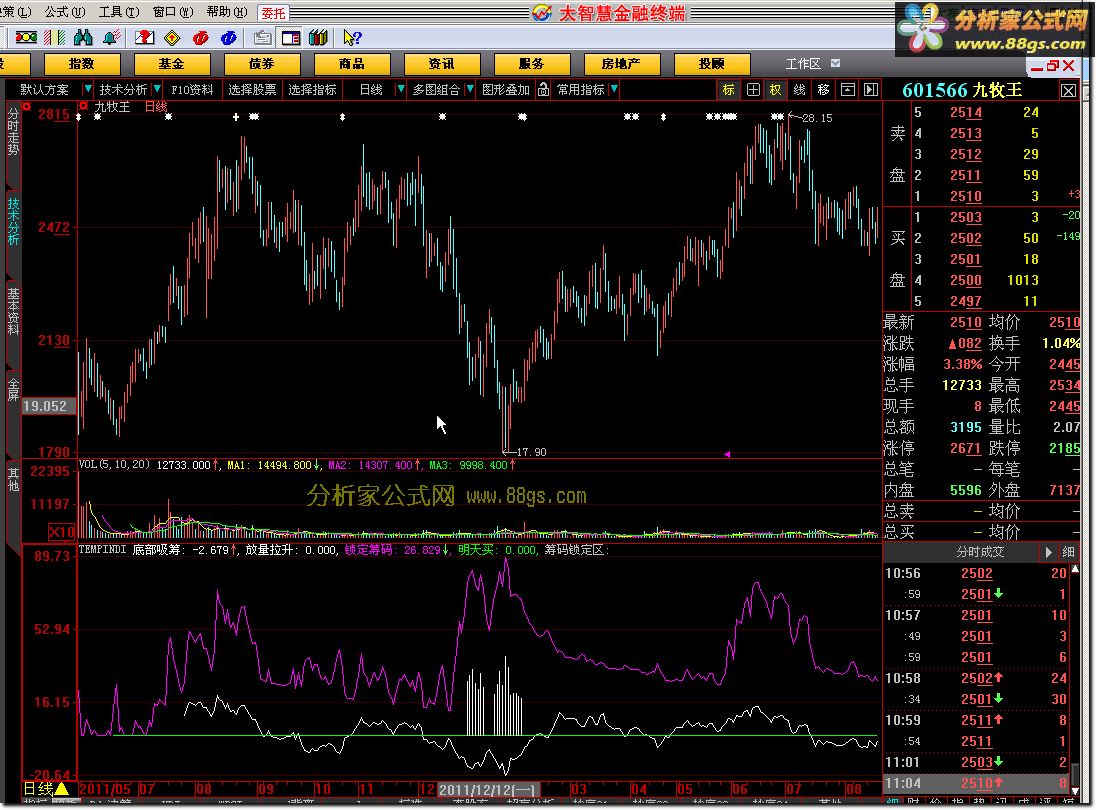1097x810 pixels.
Task: Switch to the 债券 tab
Action: [262, 64]
